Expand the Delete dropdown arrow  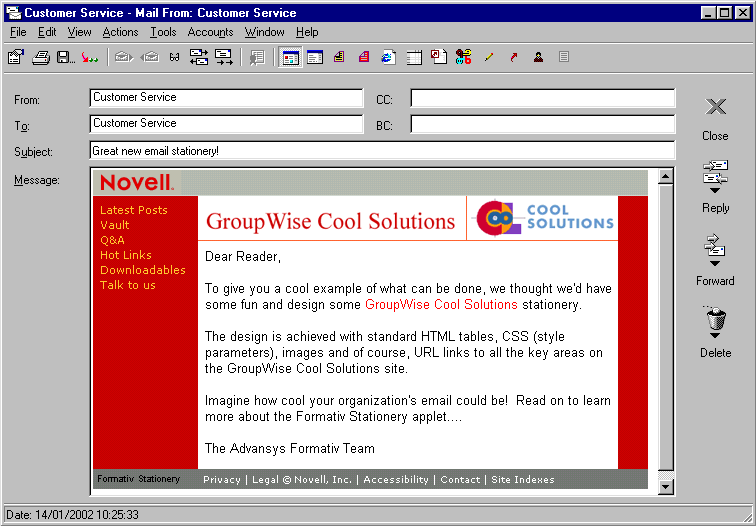click(x=715, y=336)
